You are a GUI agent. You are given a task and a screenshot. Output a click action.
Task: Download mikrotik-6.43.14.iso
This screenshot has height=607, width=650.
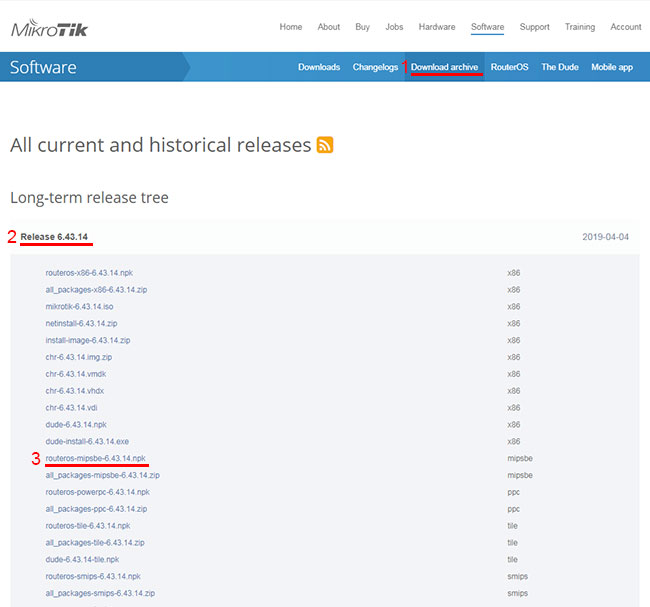[x=79, y=307]
